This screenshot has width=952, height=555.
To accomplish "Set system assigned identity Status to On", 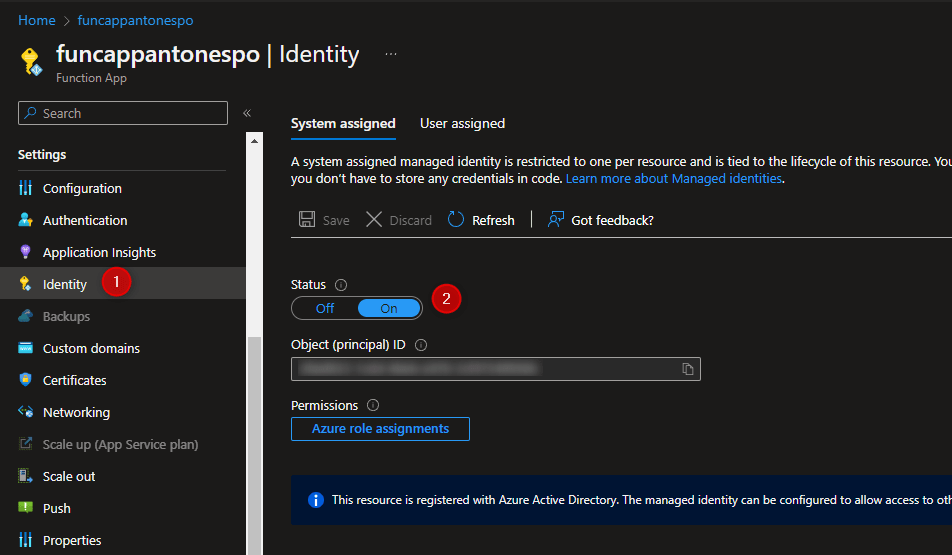I will [389, 308].
